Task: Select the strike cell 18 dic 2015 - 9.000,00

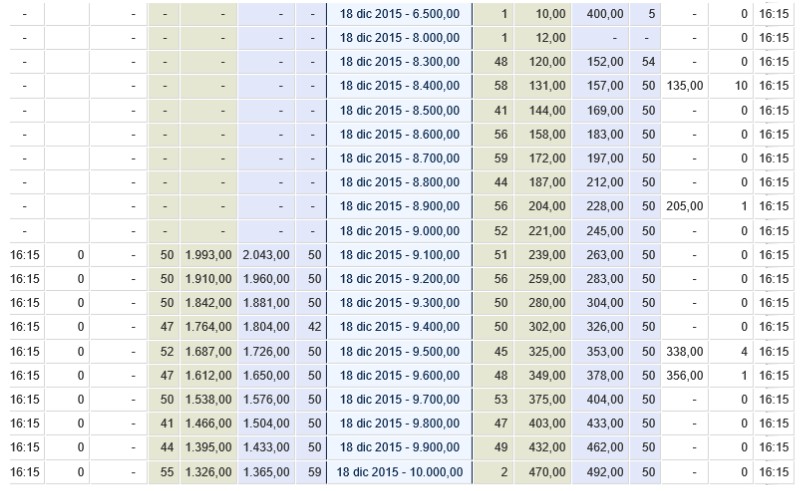Action: click(399, 231)
